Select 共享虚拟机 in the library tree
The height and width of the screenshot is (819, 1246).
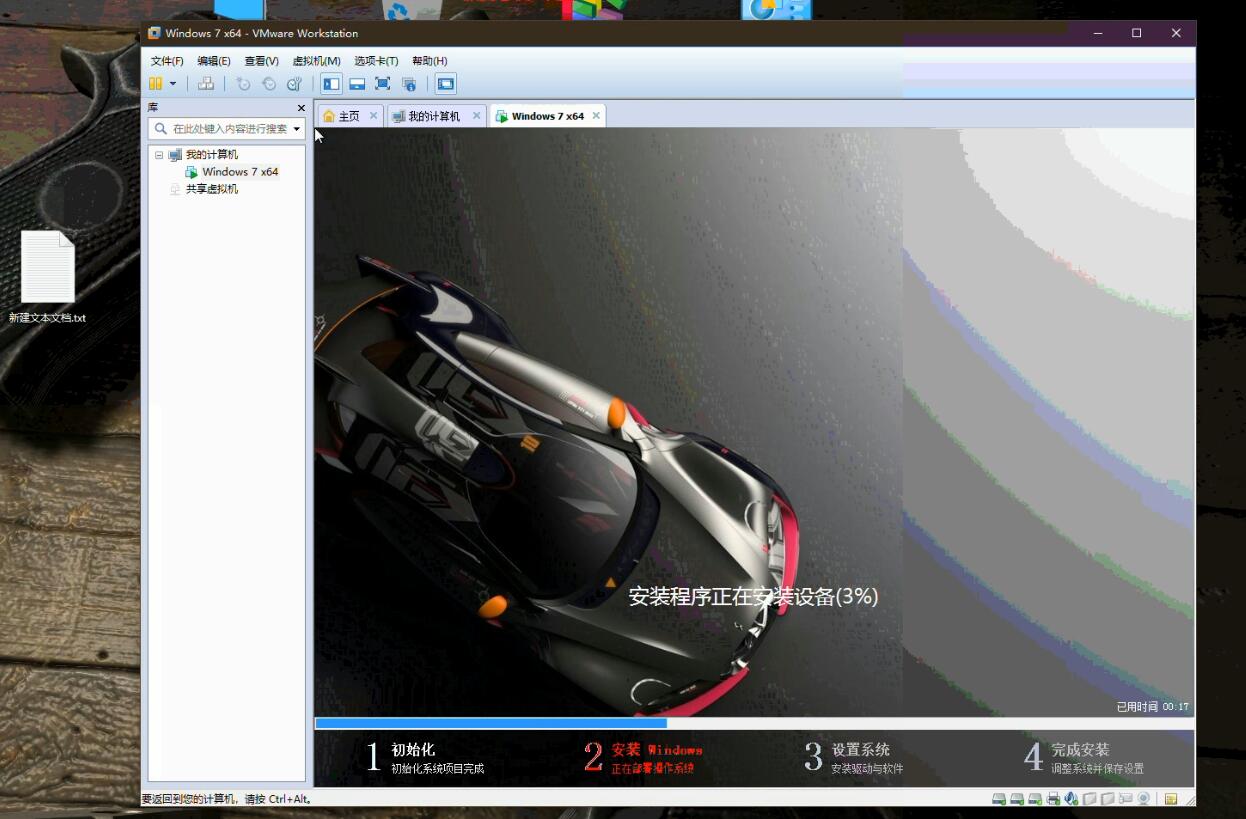pos(211,189)
